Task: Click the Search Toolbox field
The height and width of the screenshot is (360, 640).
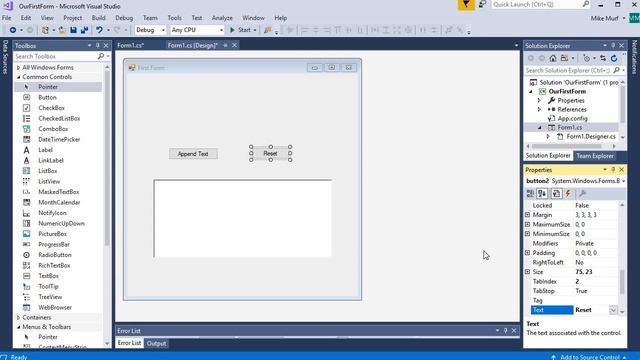Action: 56,56
